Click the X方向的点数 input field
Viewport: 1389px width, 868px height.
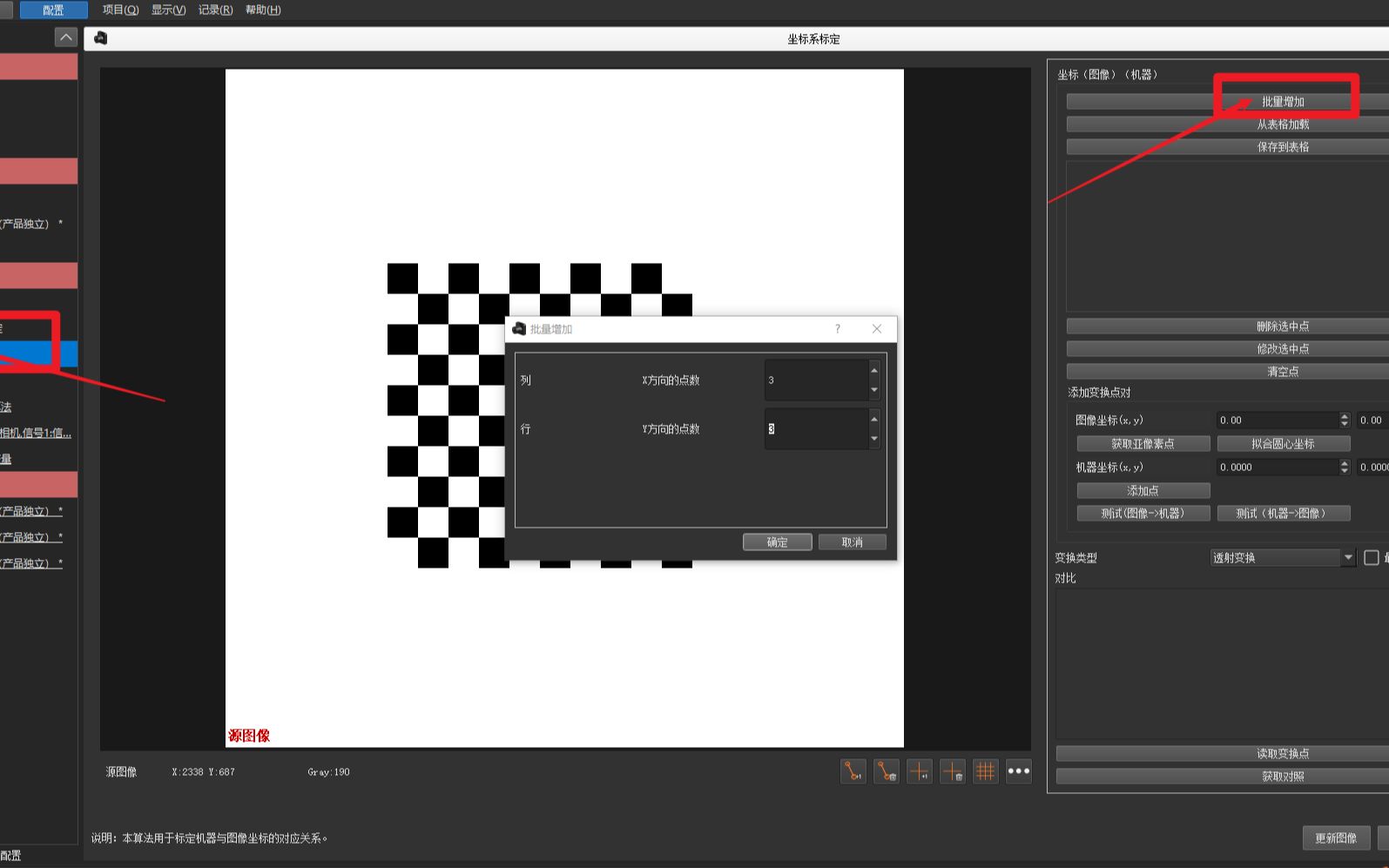[x=817, y=380]
